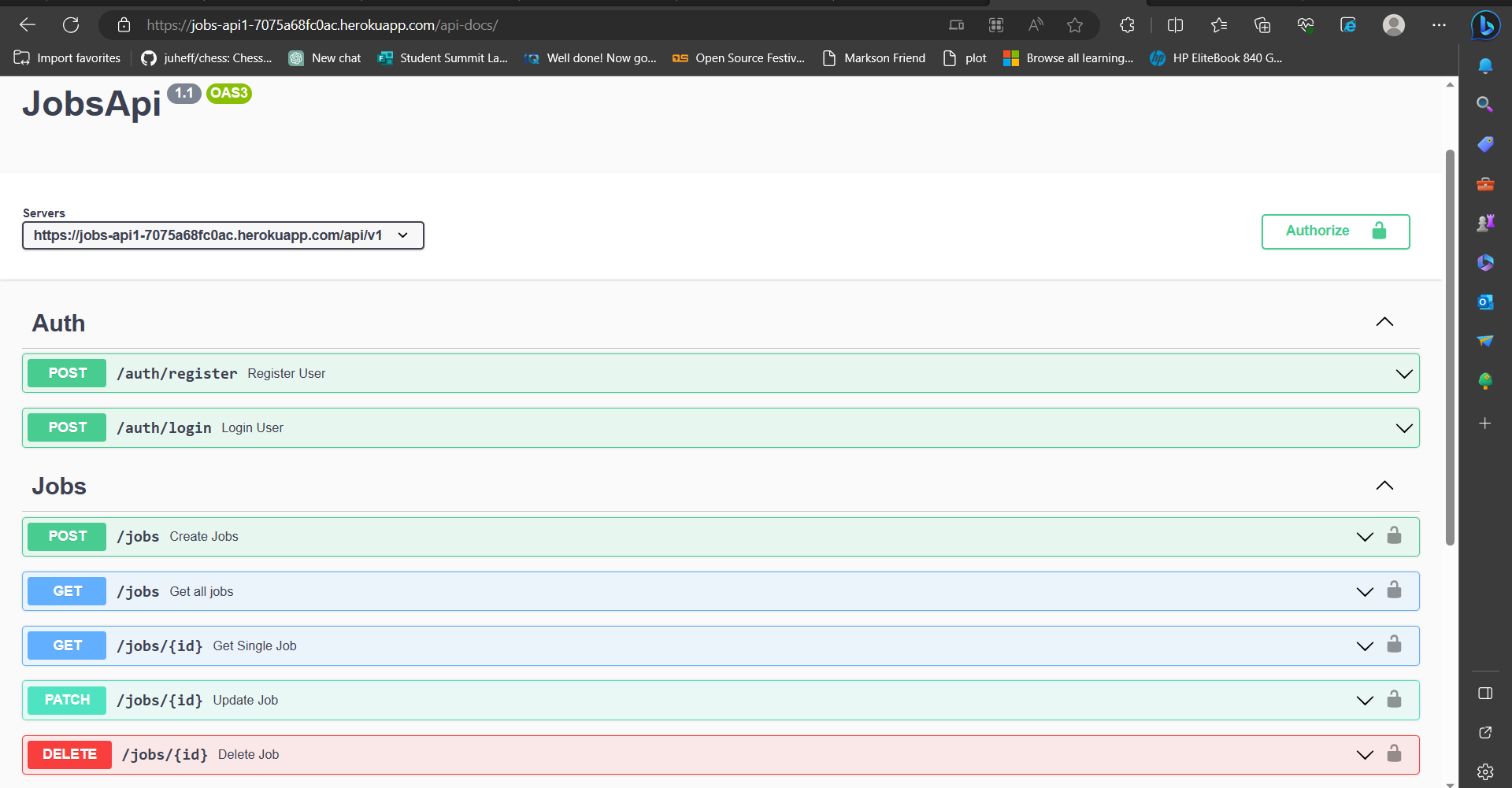
Task: Click POST method badge for /auth/login
Action: point(67,427)
